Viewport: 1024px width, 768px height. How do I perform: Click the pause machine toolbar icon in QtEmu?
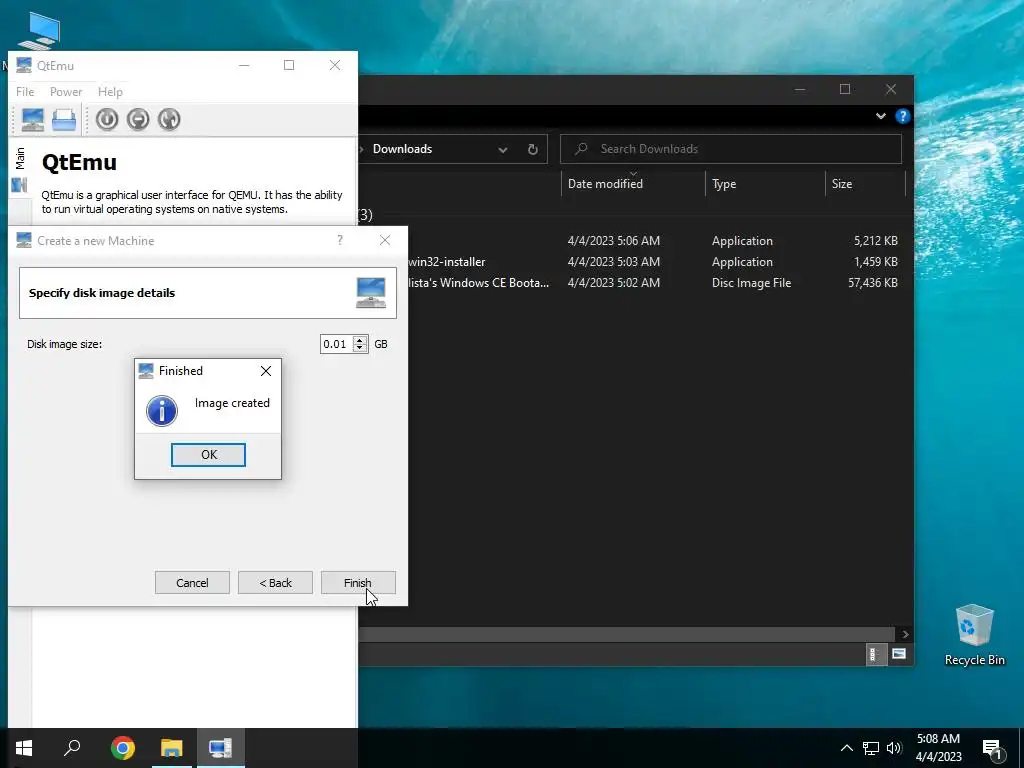[138, 120]
